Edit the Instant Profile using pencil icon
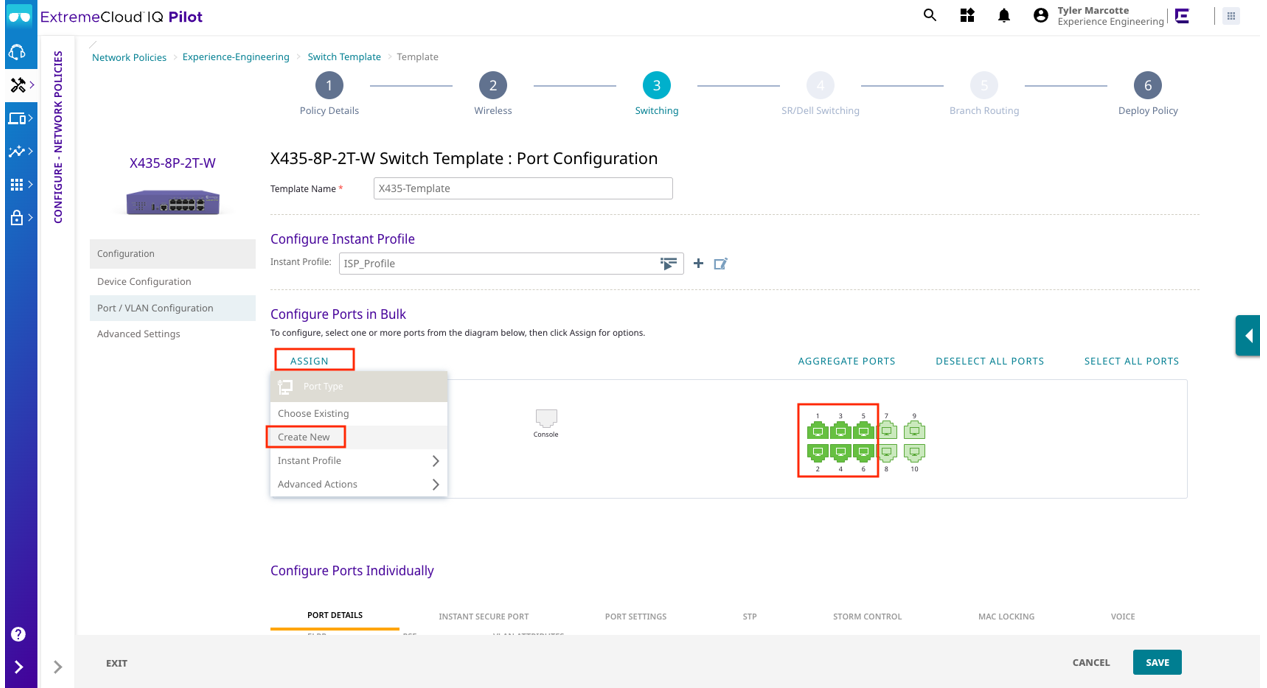The height and width of the screenshot is (688, 1267). click(720, 263)
